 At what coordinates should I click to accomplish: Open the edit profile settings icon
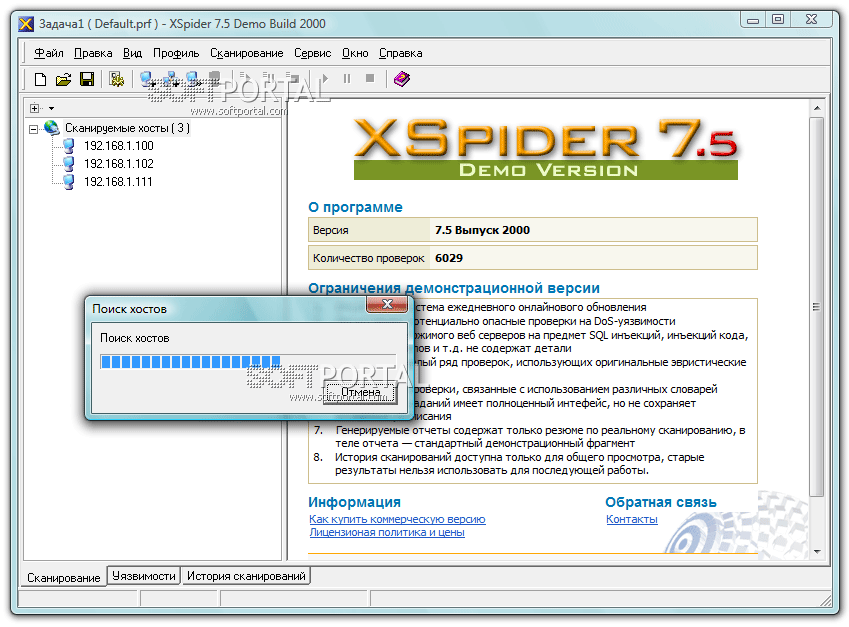click(116, 80)
